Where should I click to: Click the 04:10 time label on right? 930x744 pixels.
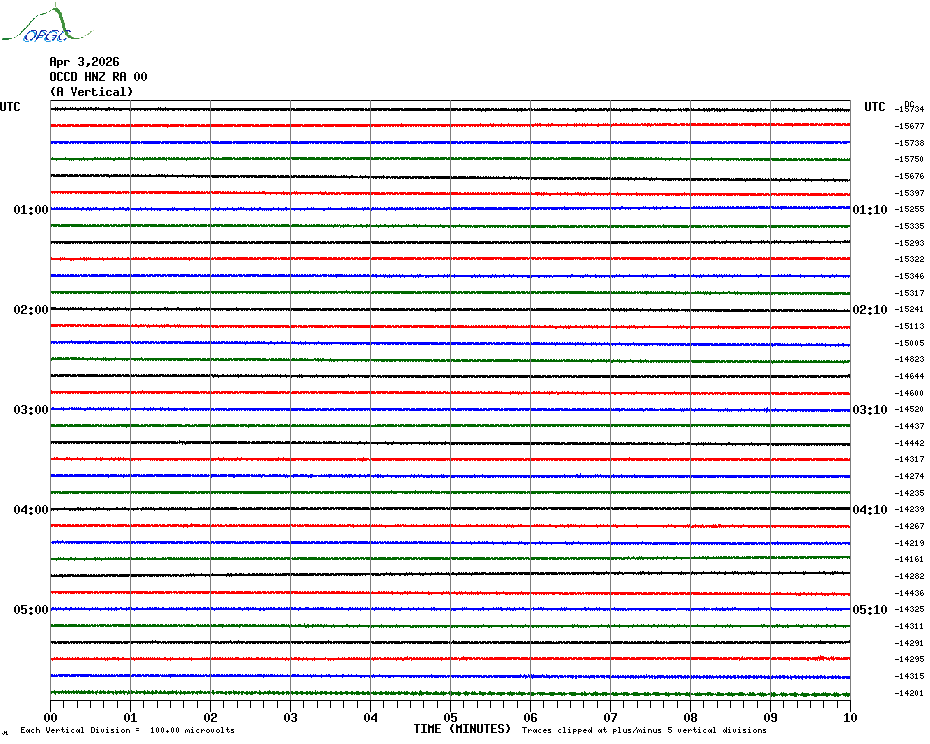pos(869,510)
